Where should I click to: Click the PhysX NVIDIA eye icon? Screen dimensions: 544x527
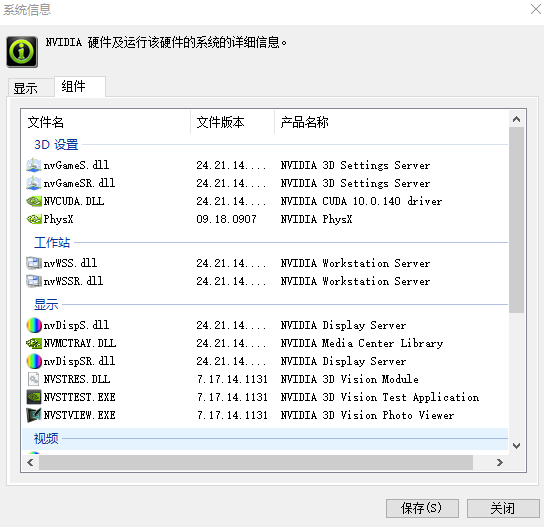click(34, 219)
